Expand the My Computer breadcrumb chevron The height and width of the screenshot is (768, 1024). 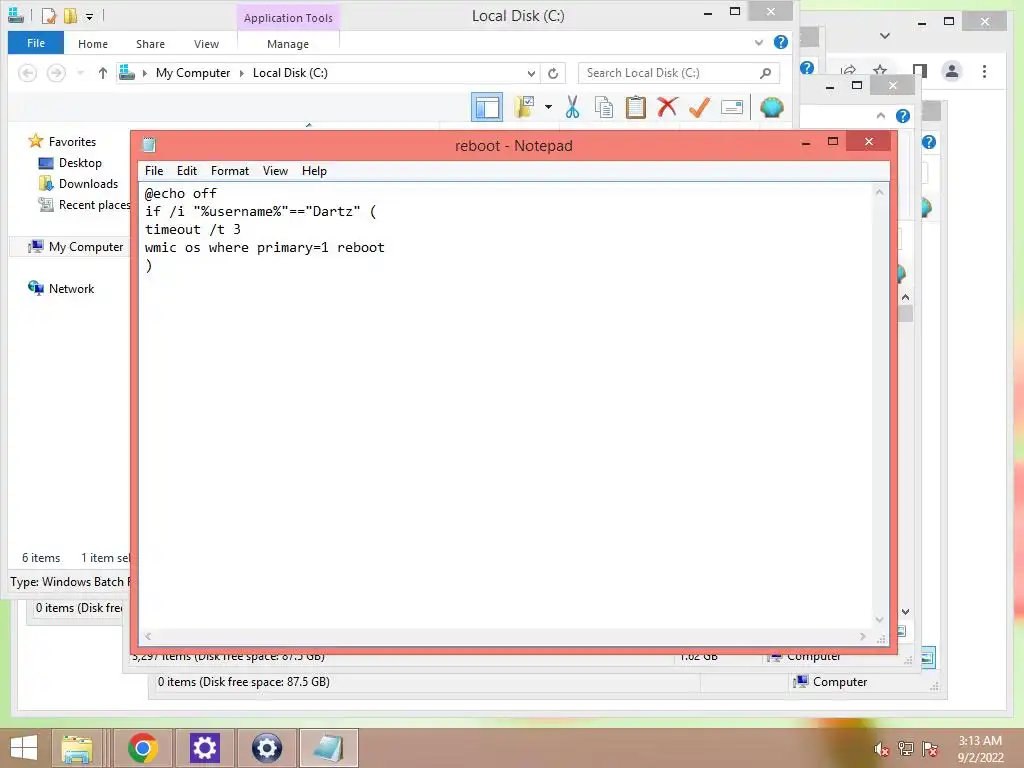(x=242, y=73)
